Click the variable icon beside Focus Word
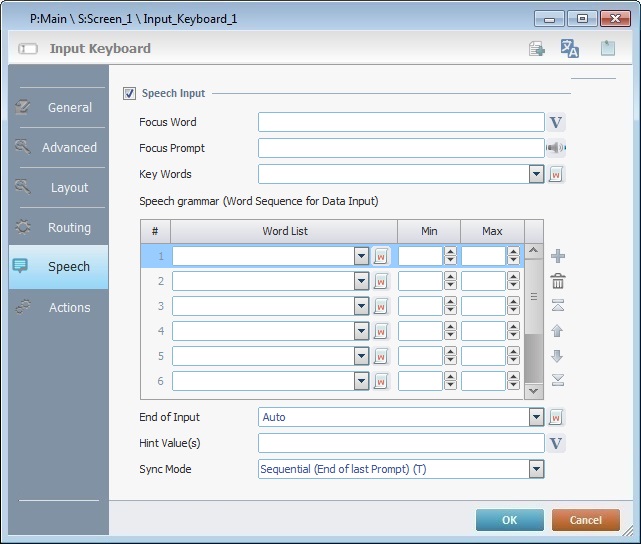This screenshot has width=641, height=544. pyautogui.click(x=557, y=122)
